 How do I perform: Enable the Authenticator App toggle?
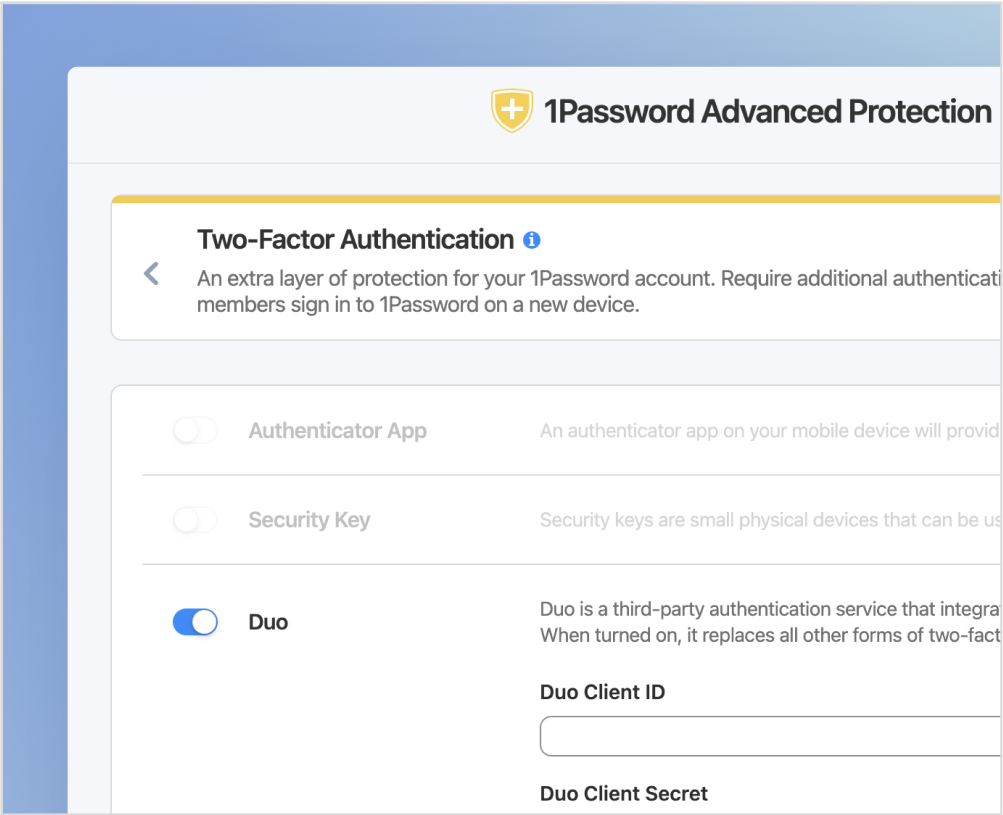point(195,431)
